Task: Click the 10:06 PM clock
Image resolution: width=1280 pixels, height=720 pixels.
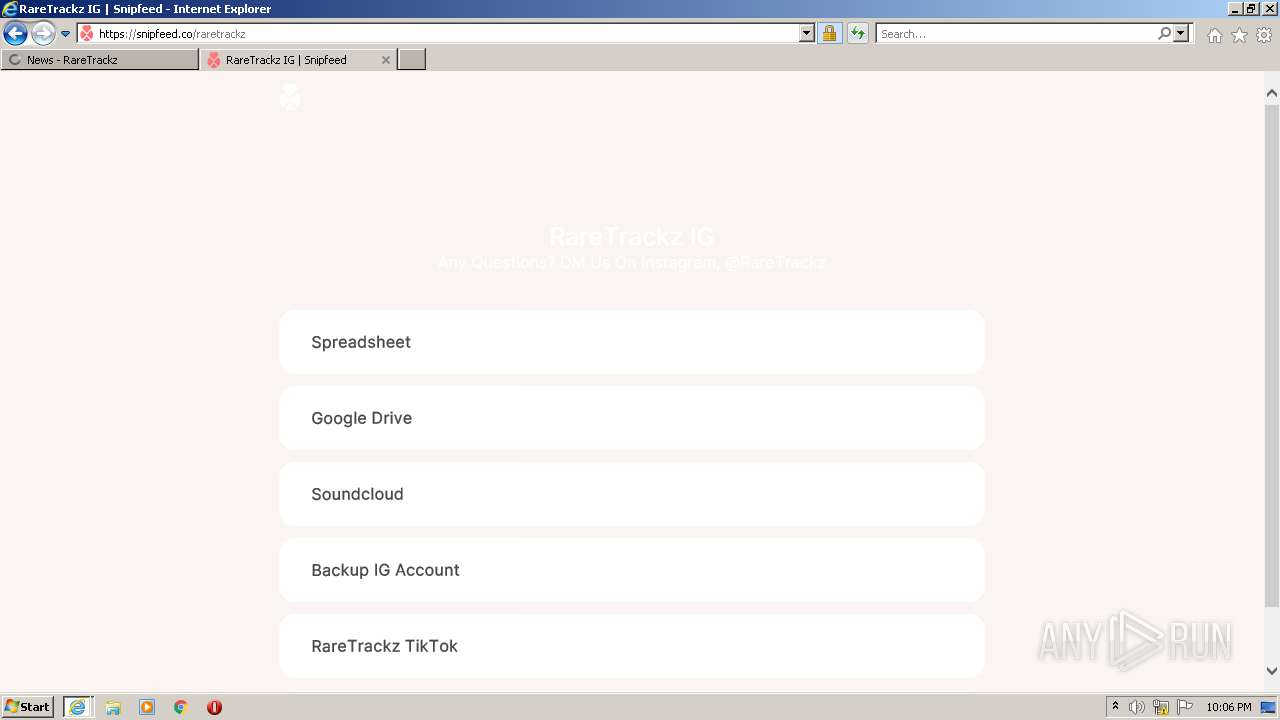Action: coord(1229,707)
